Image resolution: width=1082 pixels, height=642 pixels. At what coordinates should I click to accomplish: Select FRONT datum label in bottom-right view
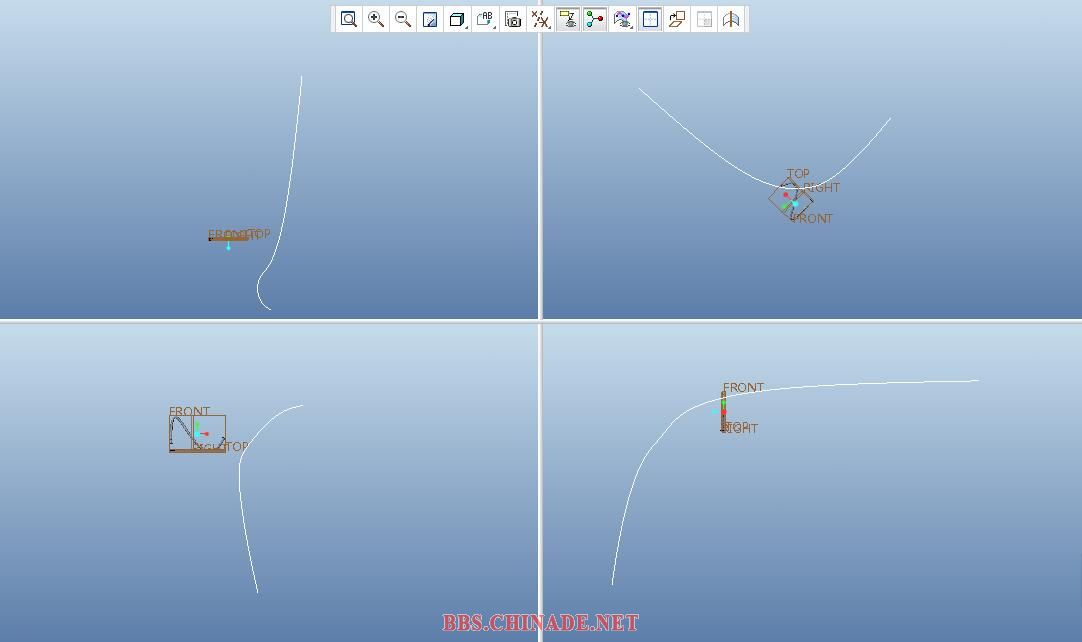(x=743, y=387)
